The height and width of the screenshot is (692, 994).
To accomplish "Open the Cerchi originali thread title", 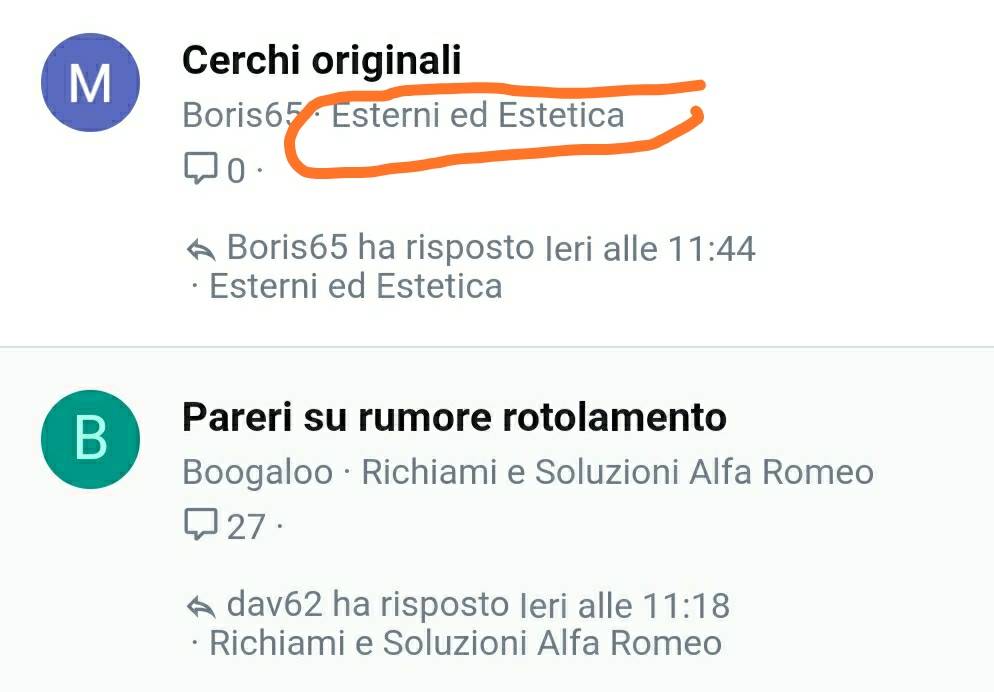I will click(321, 61).
